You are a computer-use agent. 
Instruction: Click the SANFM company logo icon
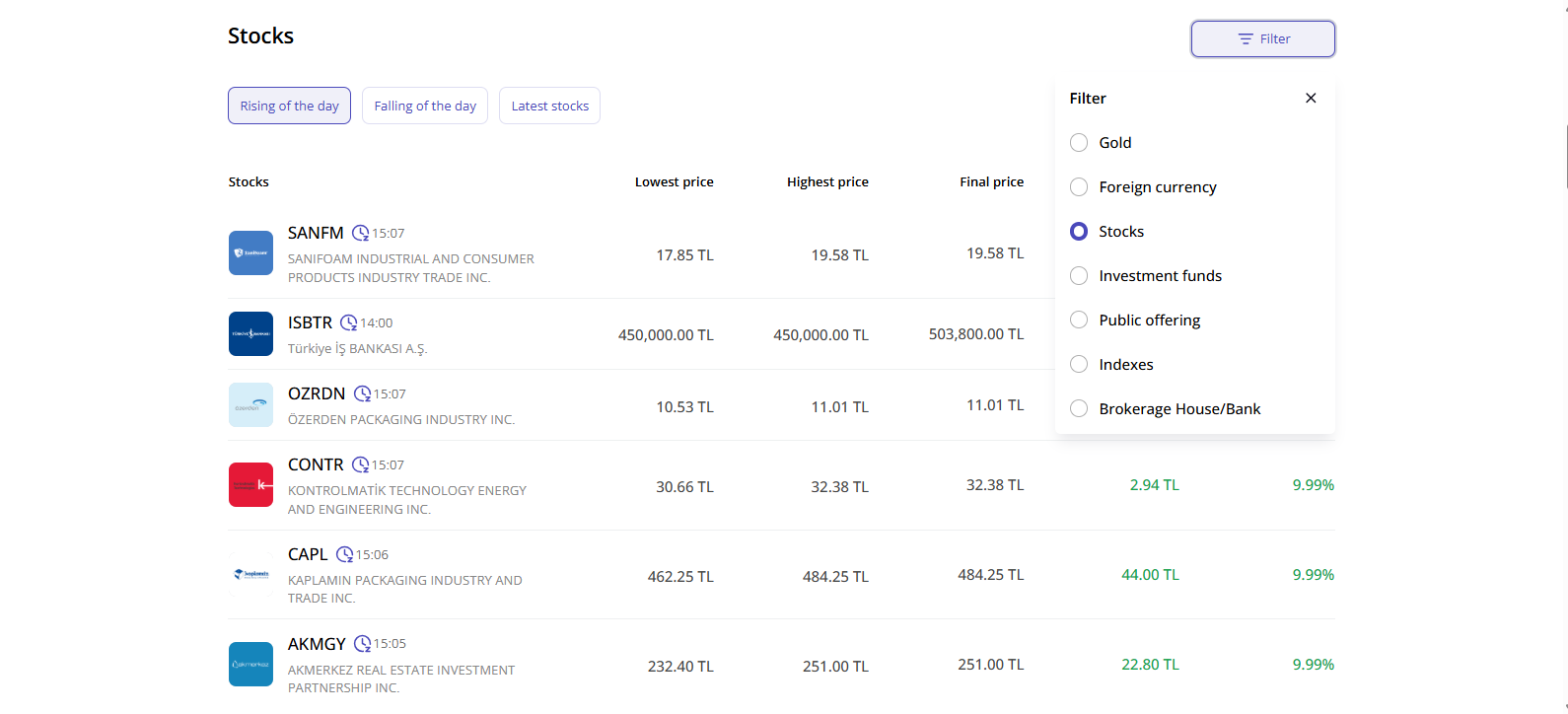250,253
